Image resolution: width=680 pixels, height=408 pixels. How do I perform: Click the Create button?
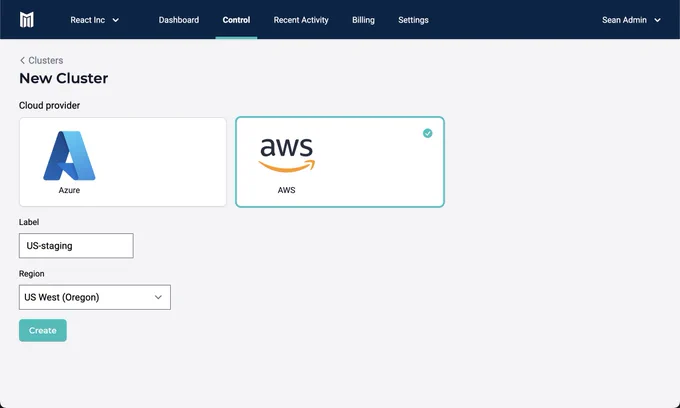pyautogui.click(x=43, y=330)
